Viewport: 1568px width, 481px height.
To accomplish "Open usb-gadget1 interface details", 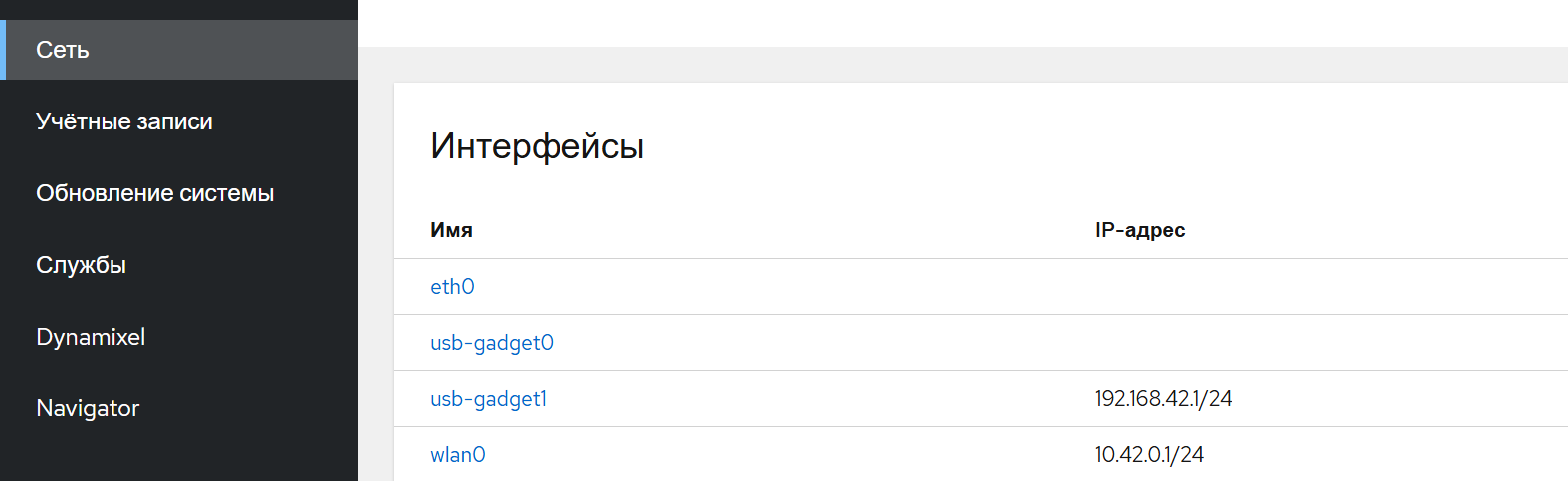I will [x=488, y=399].
